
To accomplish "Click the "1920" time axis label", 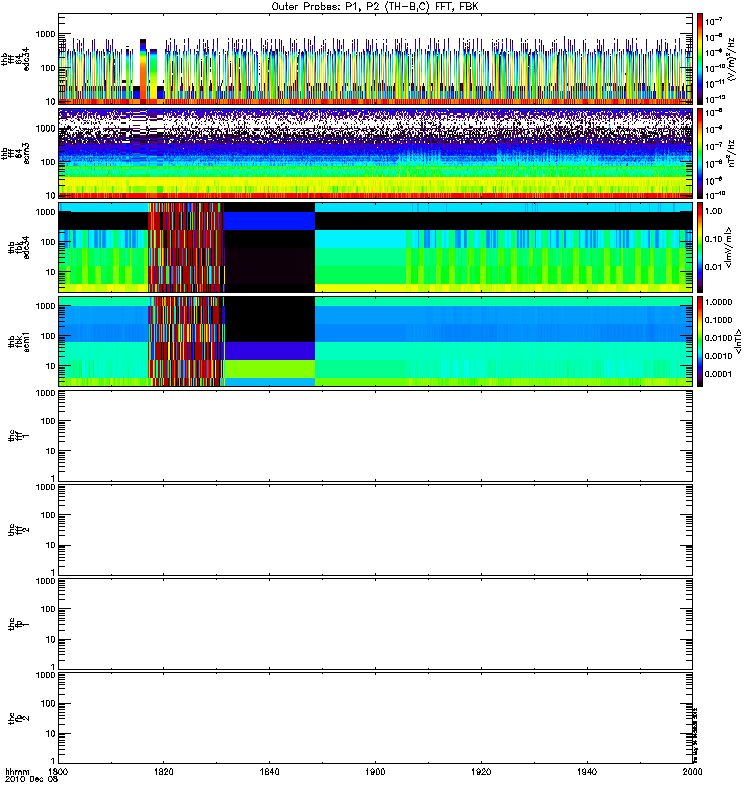I will [481, 771].
